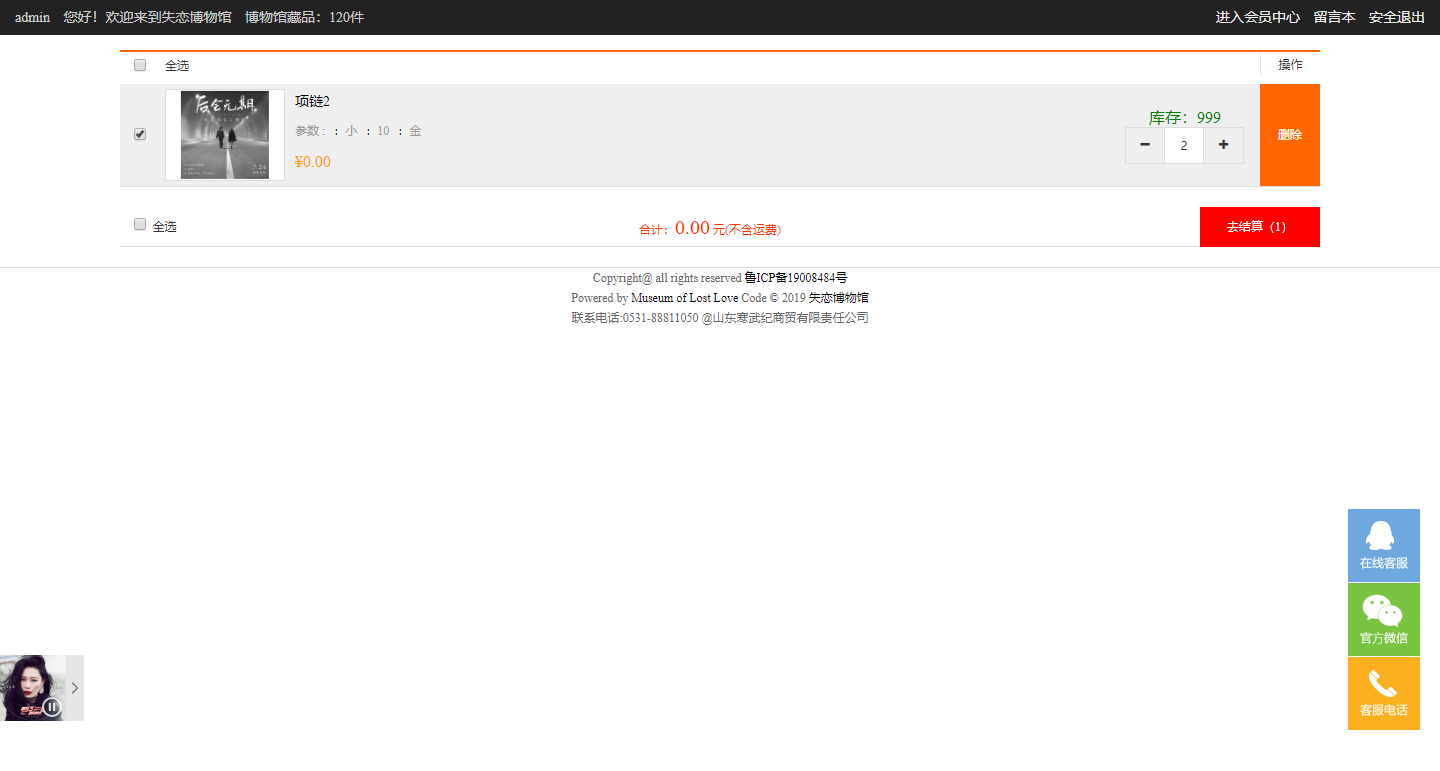The image size is (1440, 771).
Task: Toggle the top 全选 checkbox
Action: pos(140,65)
